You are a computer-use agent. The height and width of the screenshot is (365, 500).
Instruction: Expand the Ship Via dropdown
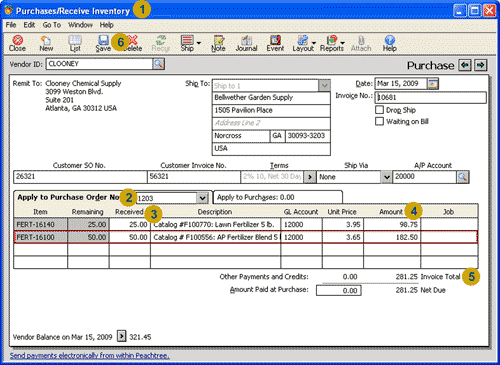pos(386,177)
